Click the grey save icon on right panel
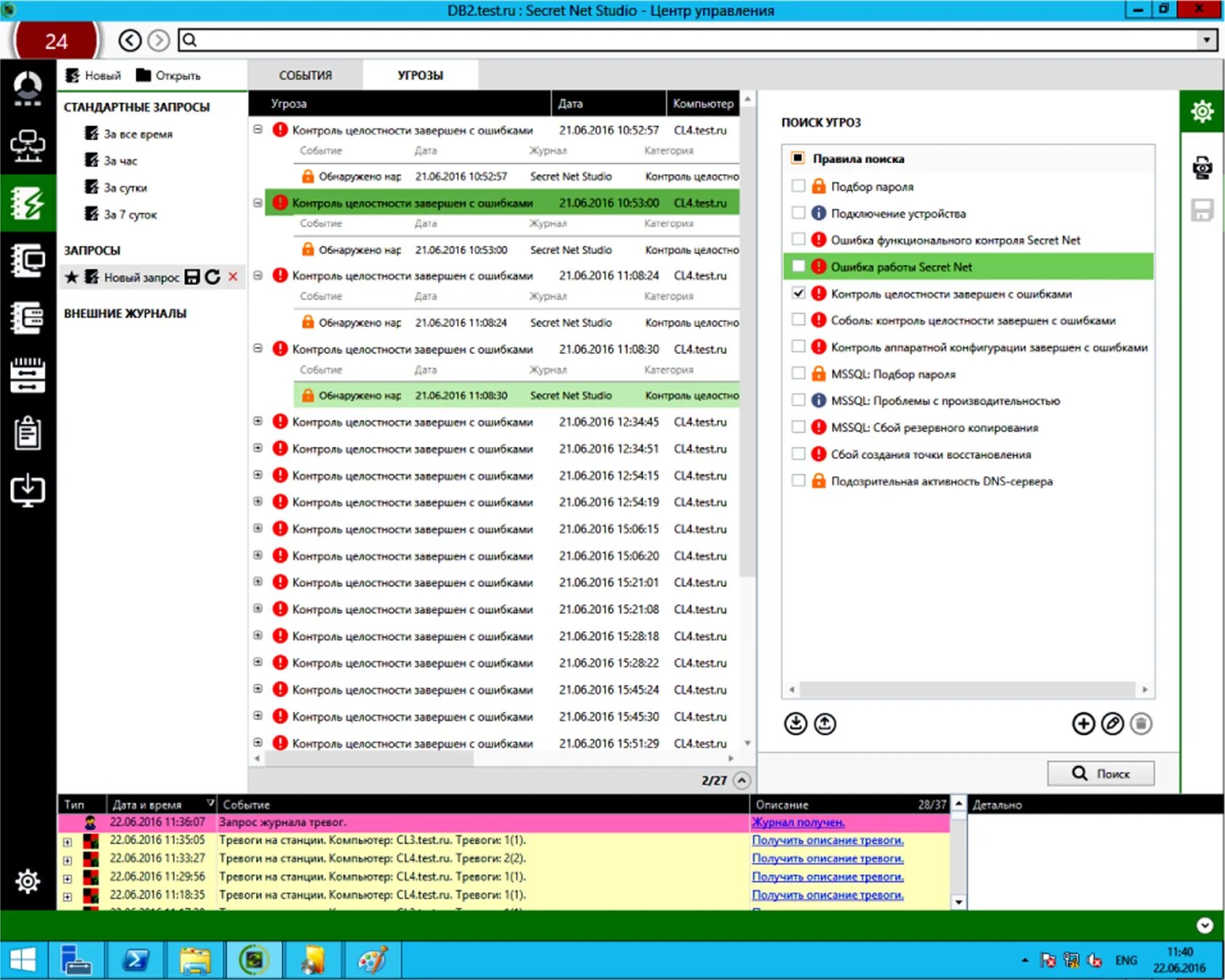This screenshot has width=1225, height=980. click(1202, 210)
